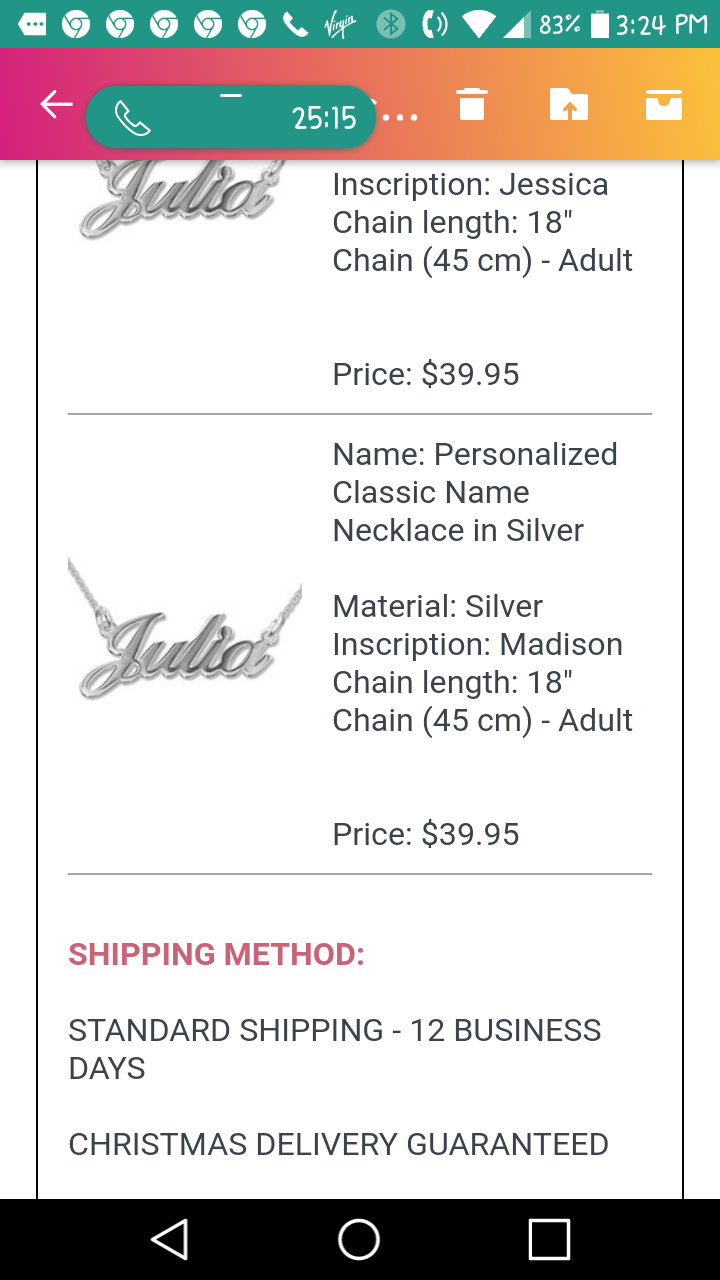Screen dimensions: 720x1280
Task: Tap the back arrow in the toolbar
Action: click(x=57, y=104)
